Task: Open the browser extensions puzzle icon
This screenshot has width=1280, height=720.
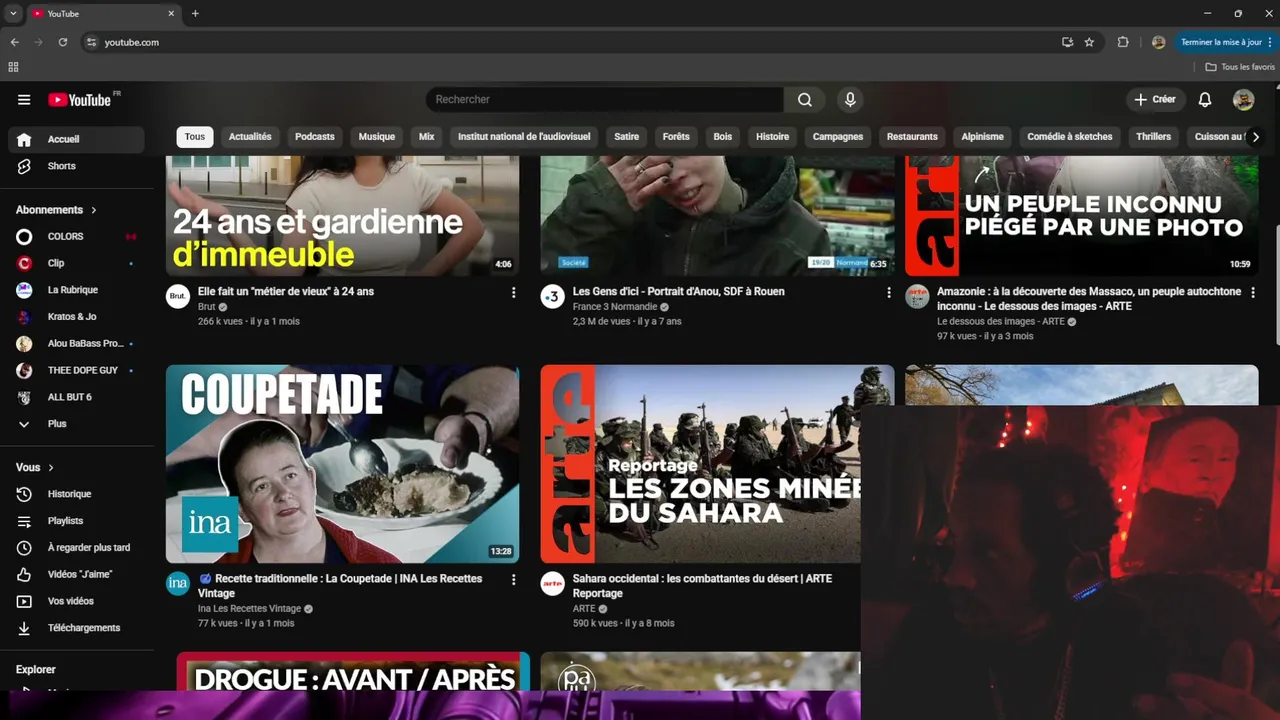Action: 1123,42
